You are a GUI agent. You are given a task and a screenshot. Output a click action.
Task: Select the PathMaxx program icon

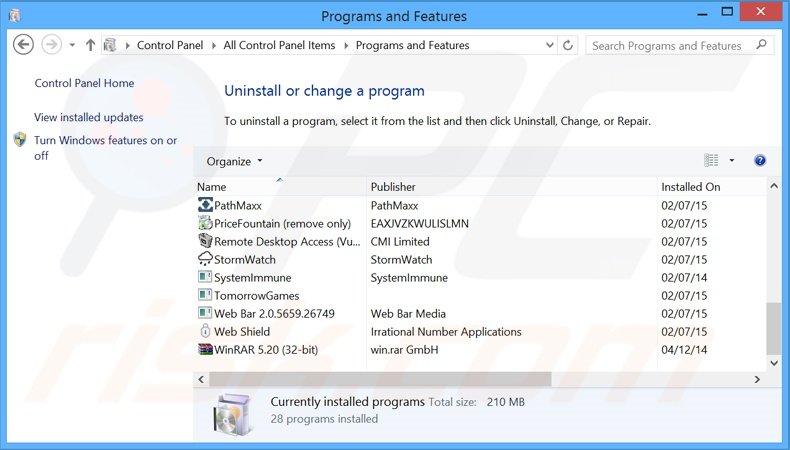coord(205,205)
